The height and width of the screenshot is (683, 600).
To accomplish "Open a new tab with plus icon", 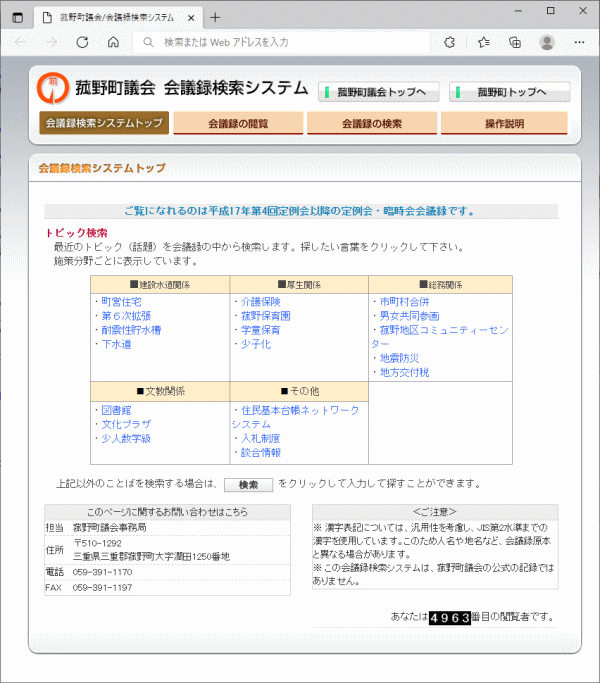I will [x=215, y=17].
